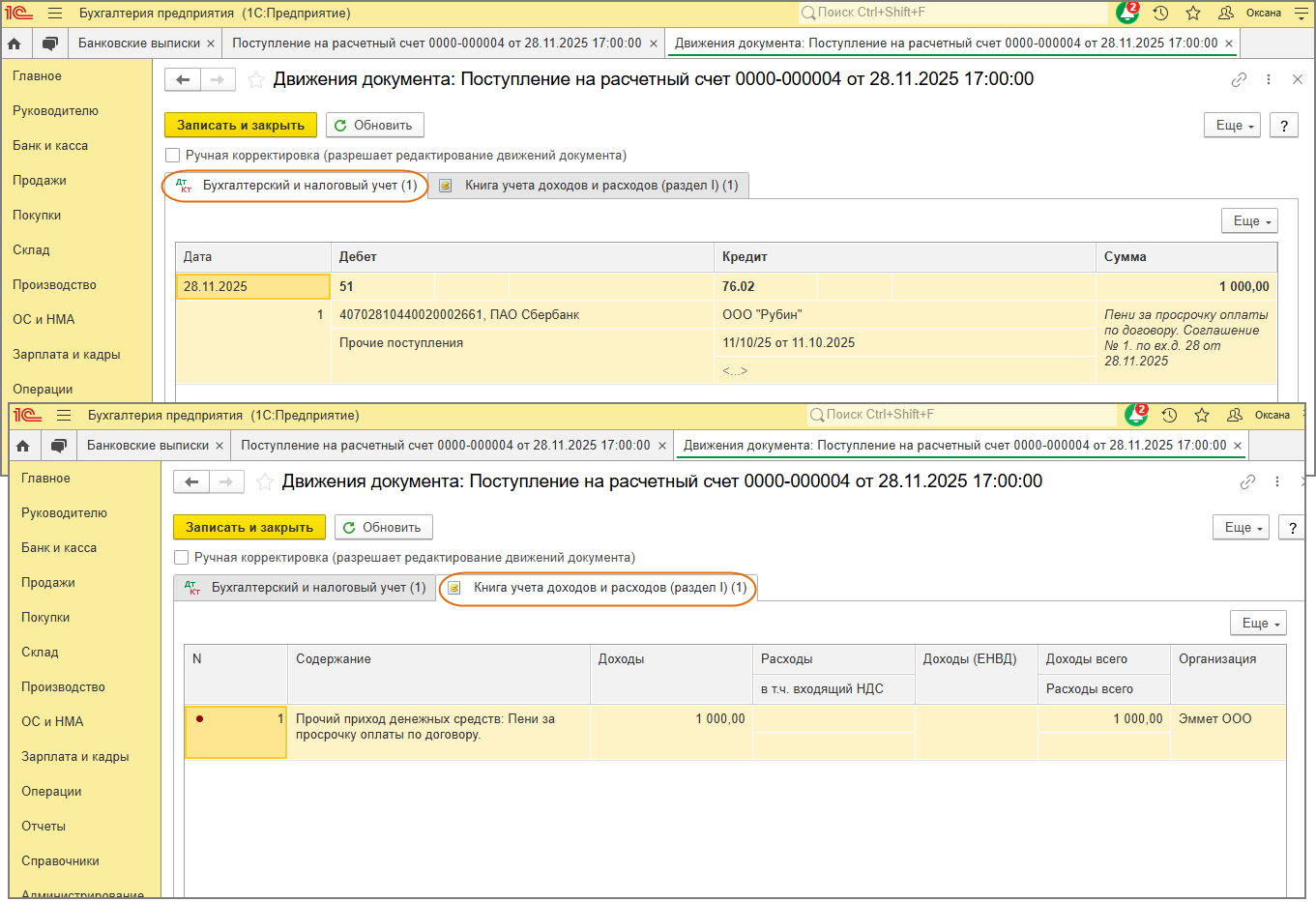Open Зарплата и кадры section in lower window sidebar
1316x902 pixels.
tap(75, 757)
